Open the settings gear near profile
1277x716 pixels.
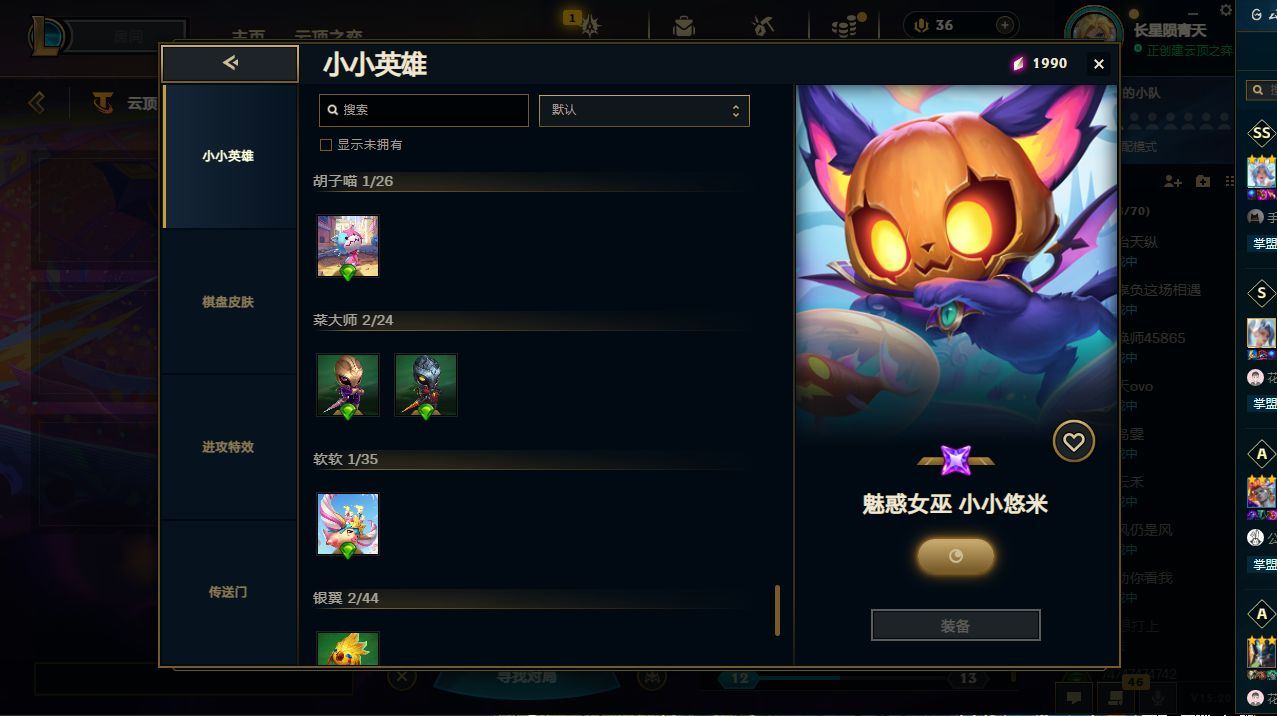(1226, 10)
